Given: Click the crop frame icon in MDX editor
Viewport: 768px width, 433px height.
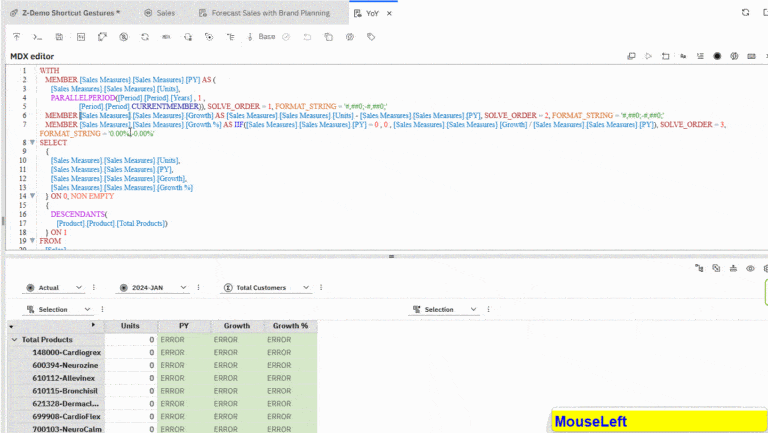Looking at the screenshot, I should (666, 56).
